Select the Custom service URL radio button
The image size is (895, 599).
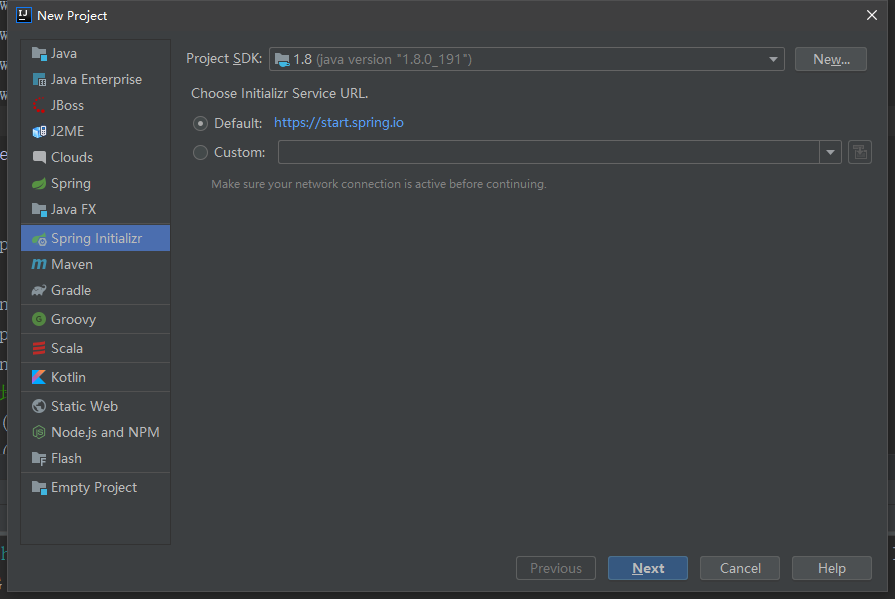[200, 152]
